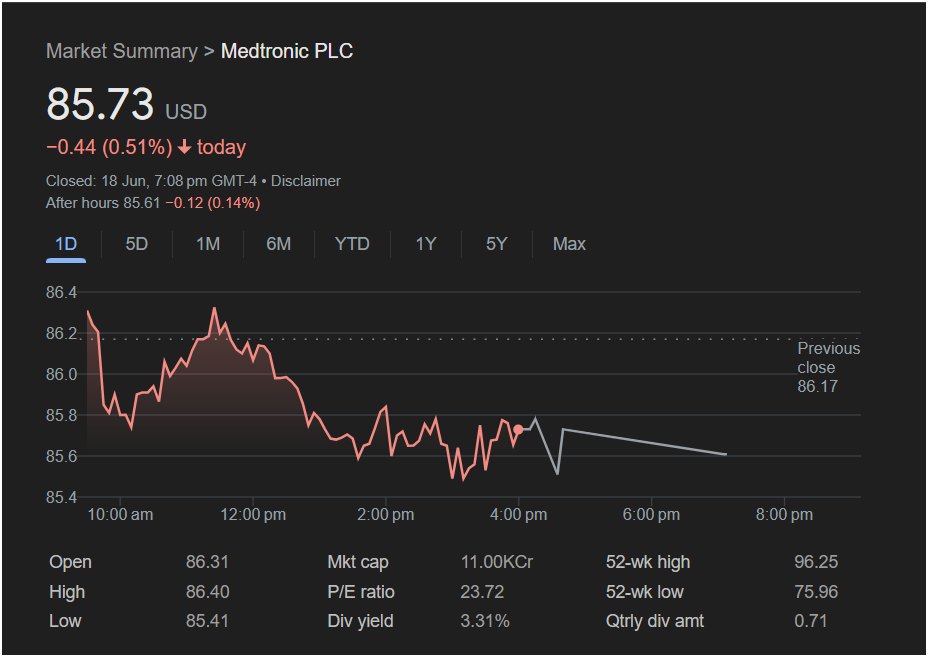Viewport: 928px width, 657px height.
Task: Click the 6:00 pm axis label
Action: [x=651, y=514]
